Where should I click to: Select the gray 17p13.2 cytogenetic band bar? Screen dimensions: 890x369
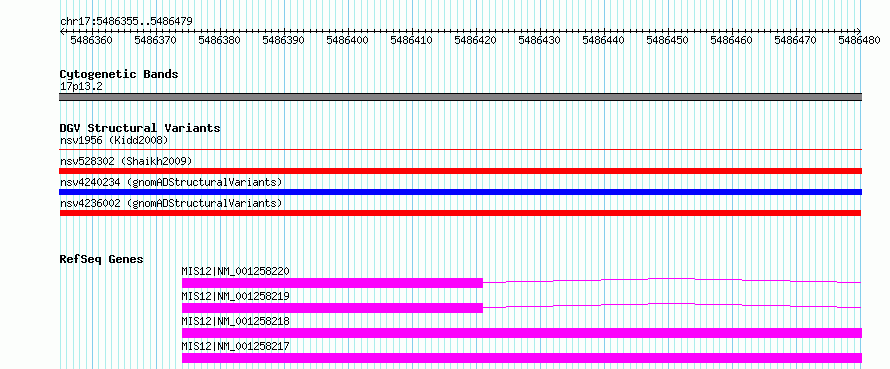point(460,97)
